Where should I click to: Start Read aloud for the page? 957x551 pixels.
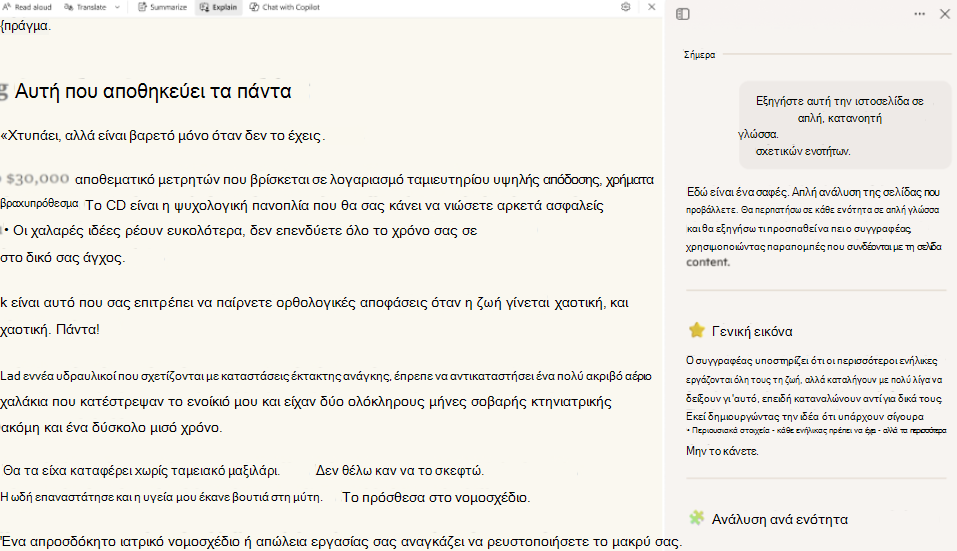point(27,7)
